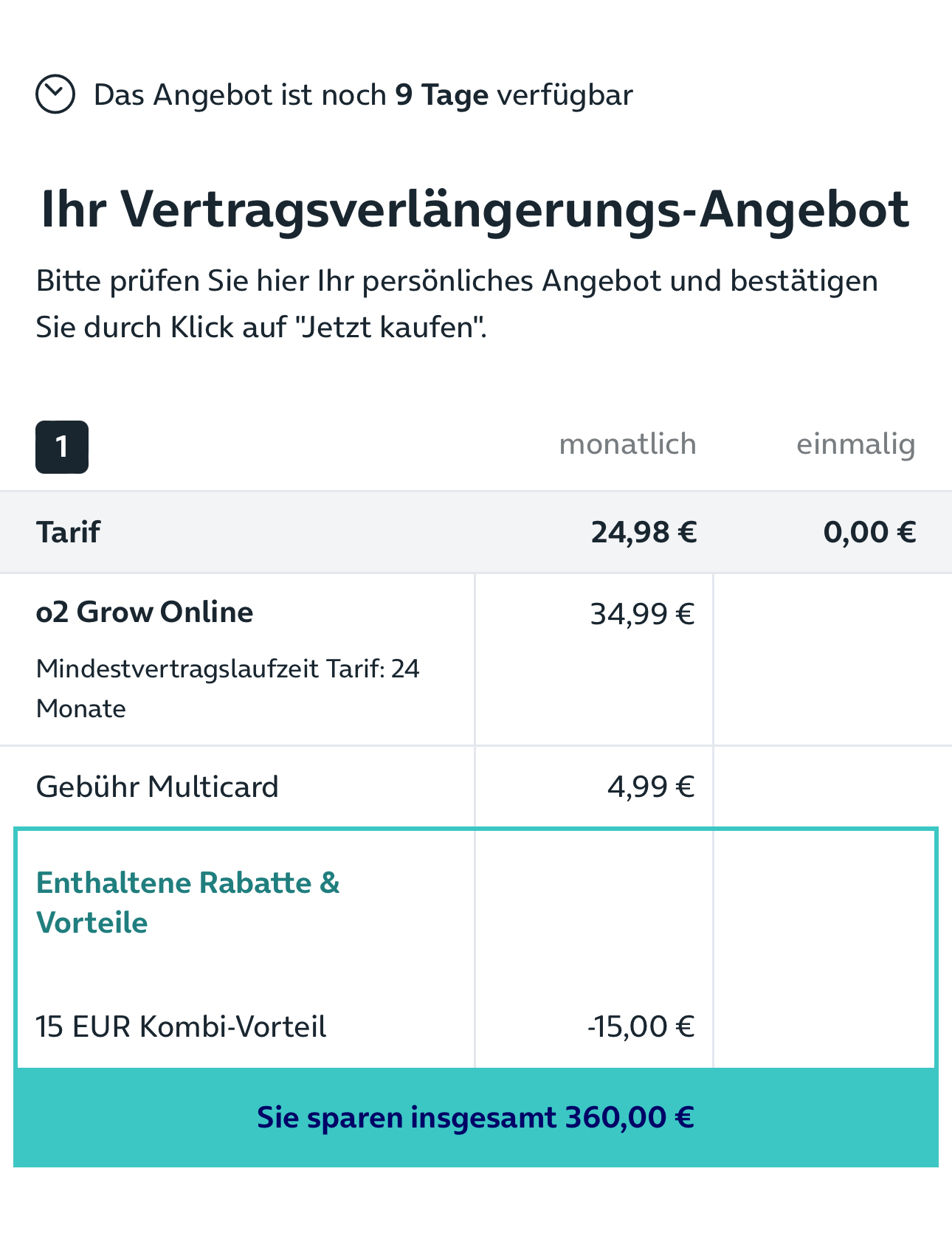Click the '15 EUR Kombi-Vorteil' discount label
952x1236 pixels.
pyautogui.click(x=181, y=1026)
